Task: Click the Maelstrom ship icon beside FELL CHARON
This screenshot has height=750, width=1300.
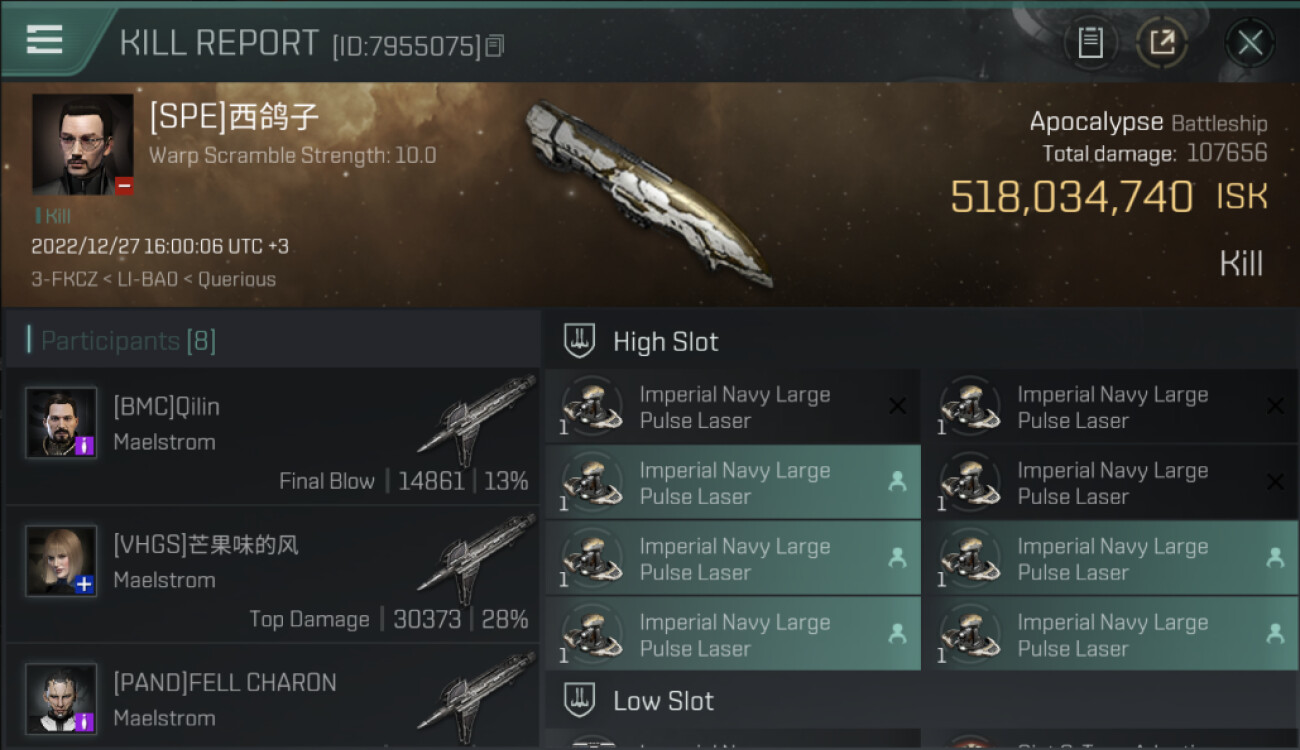Action: 476,694
